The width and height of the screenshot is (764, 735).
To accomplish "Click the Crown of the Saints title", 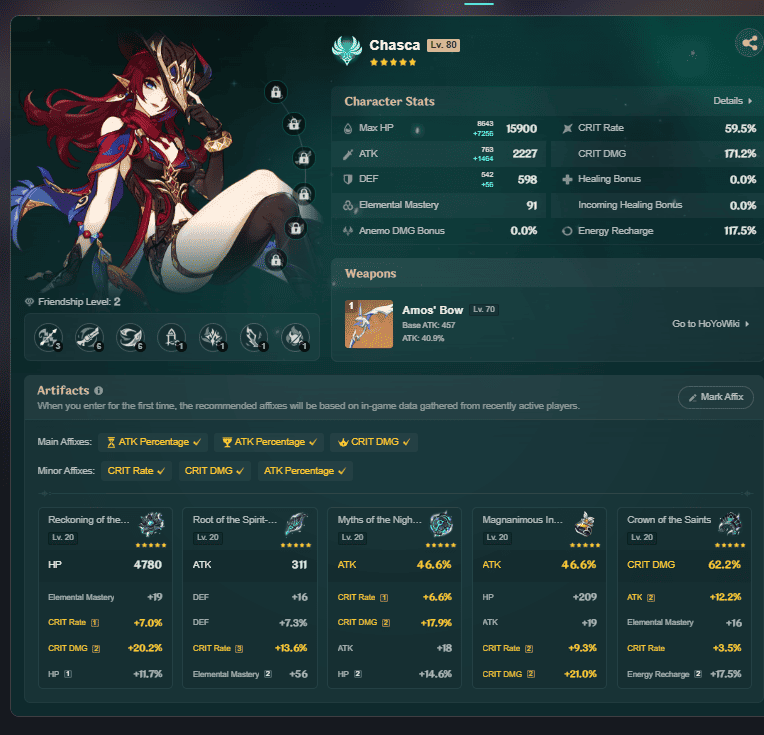I will tap(669, 520).
